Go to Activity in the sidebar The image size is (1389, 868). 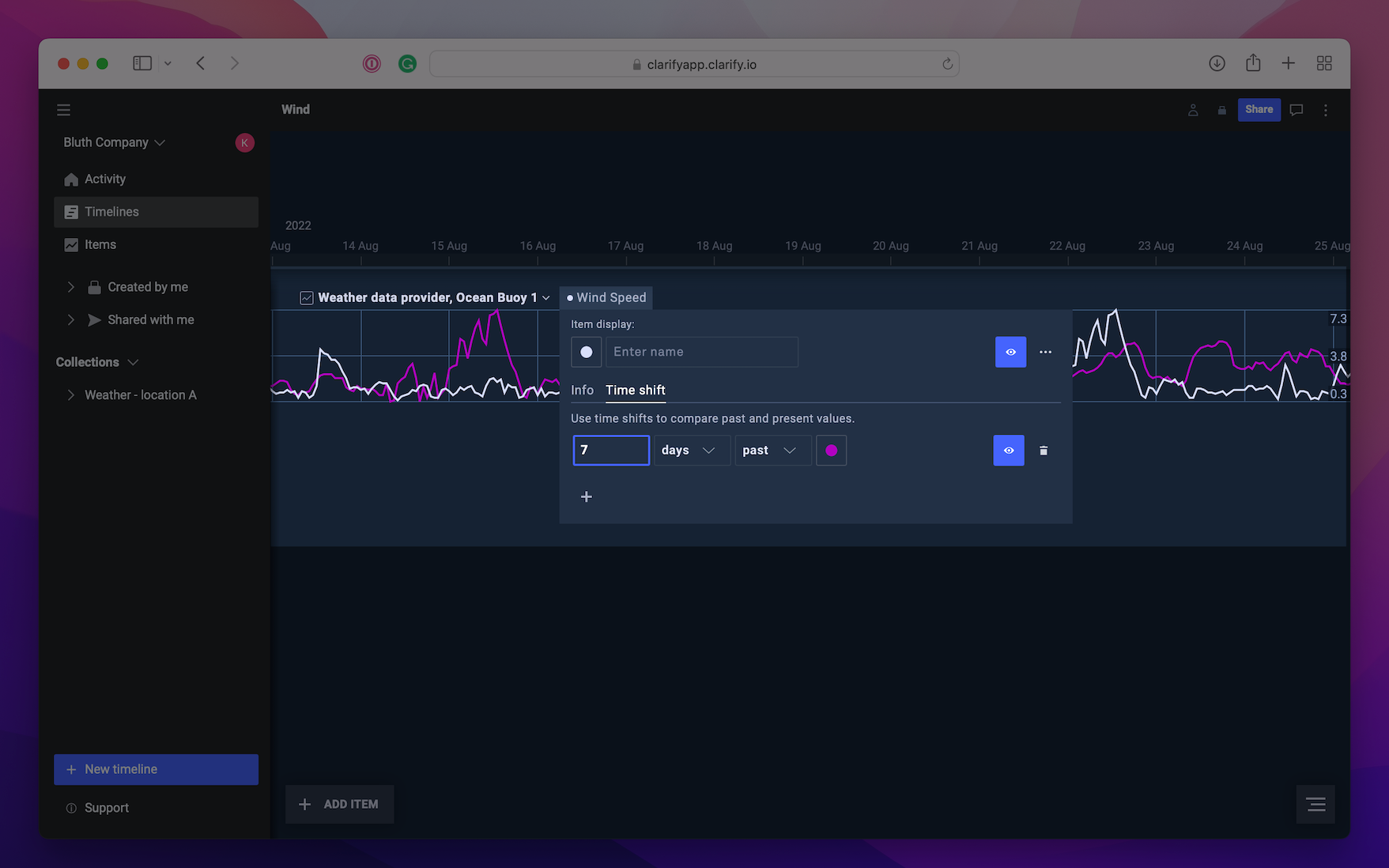105,179
